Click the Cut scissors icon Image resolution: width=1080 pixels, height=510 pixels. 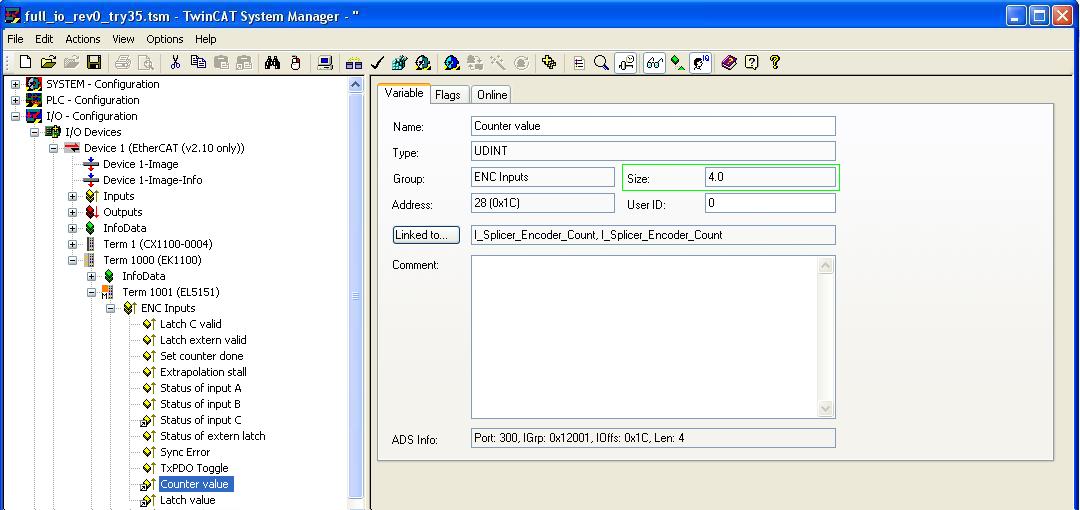pyautogui.click(x=175, y=63)
